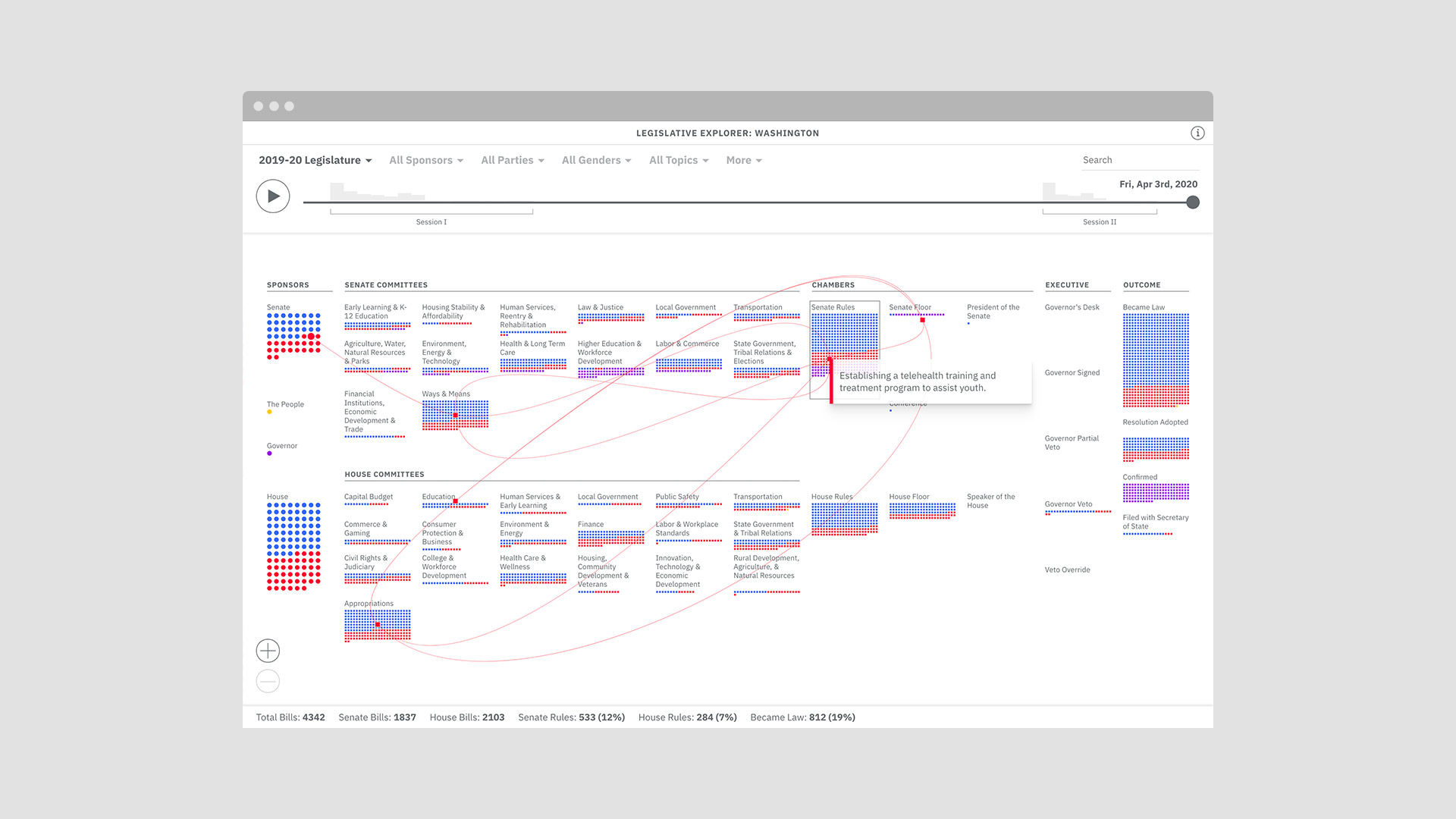Image resolution: width=1456 pixels, height=819 pixels.
Task: Select President of the Senate label
Action: (x=993, y=312)
